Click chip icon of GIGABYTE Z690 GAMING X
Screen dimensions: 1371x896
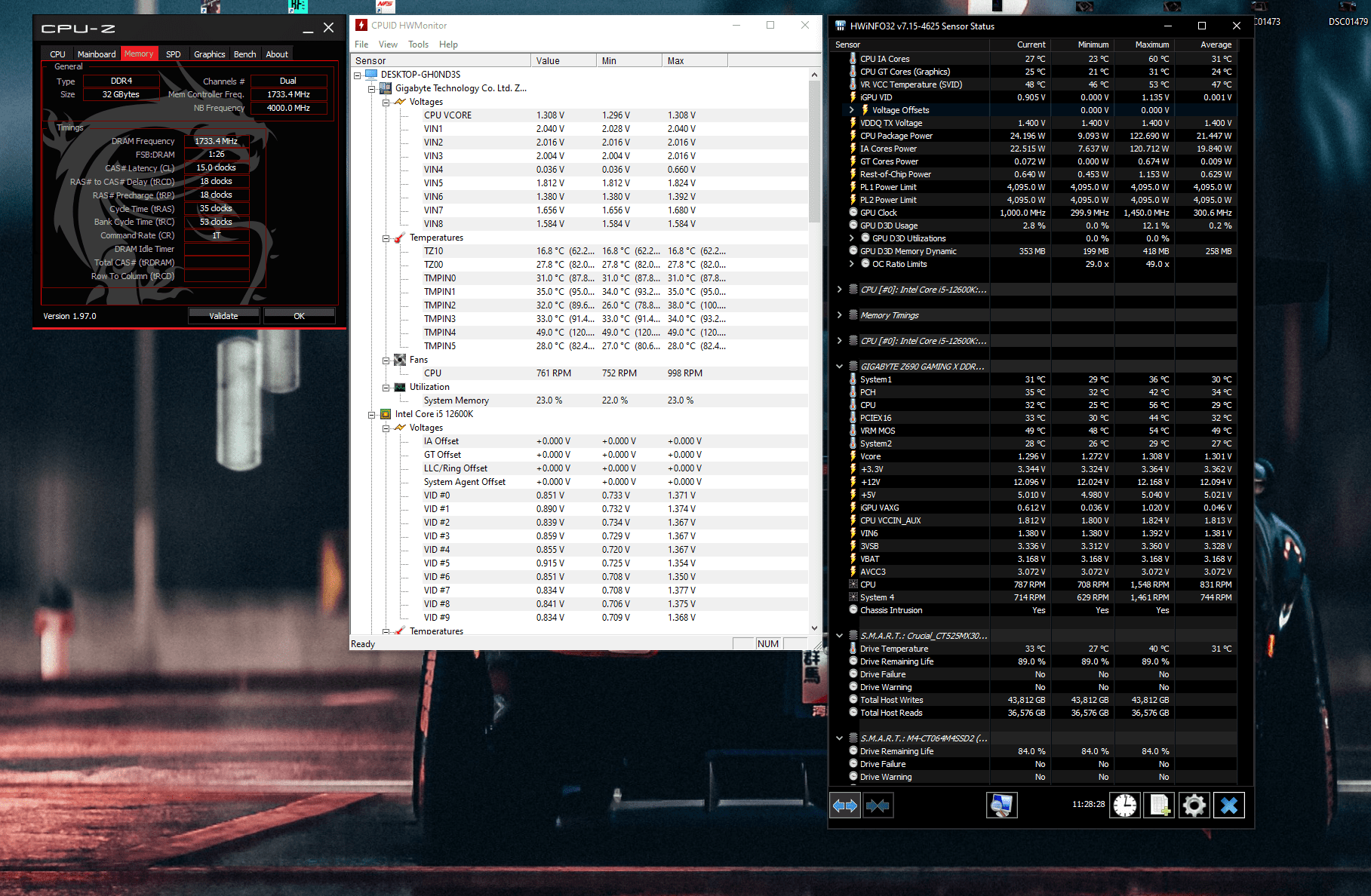(x=853, y=367)
